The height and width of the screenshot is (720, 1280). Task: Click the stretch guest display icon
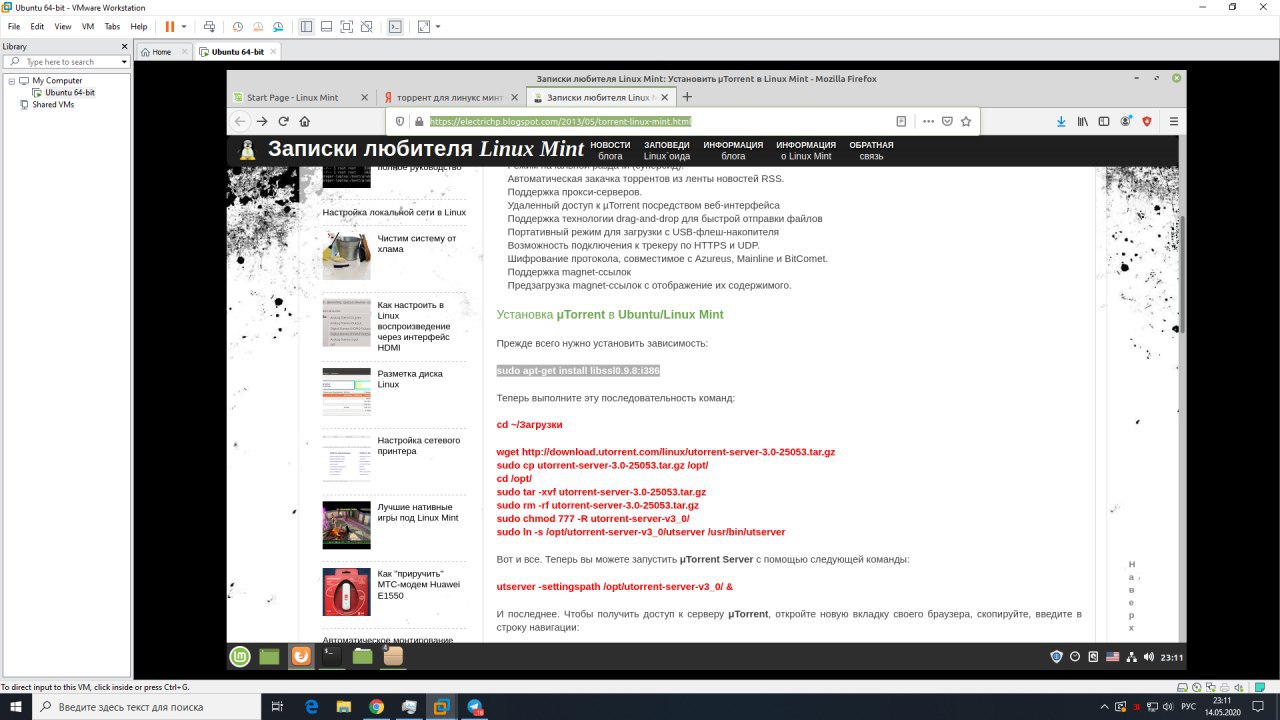424,26
